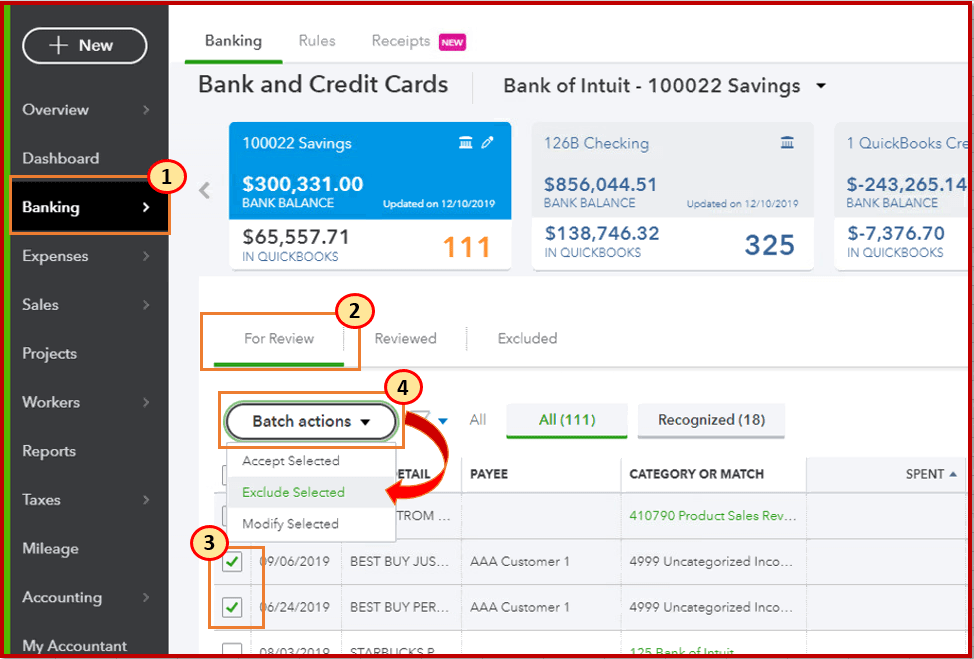Expand the Banking sidebar chevron
974x659 pixels.
point(146,207)
